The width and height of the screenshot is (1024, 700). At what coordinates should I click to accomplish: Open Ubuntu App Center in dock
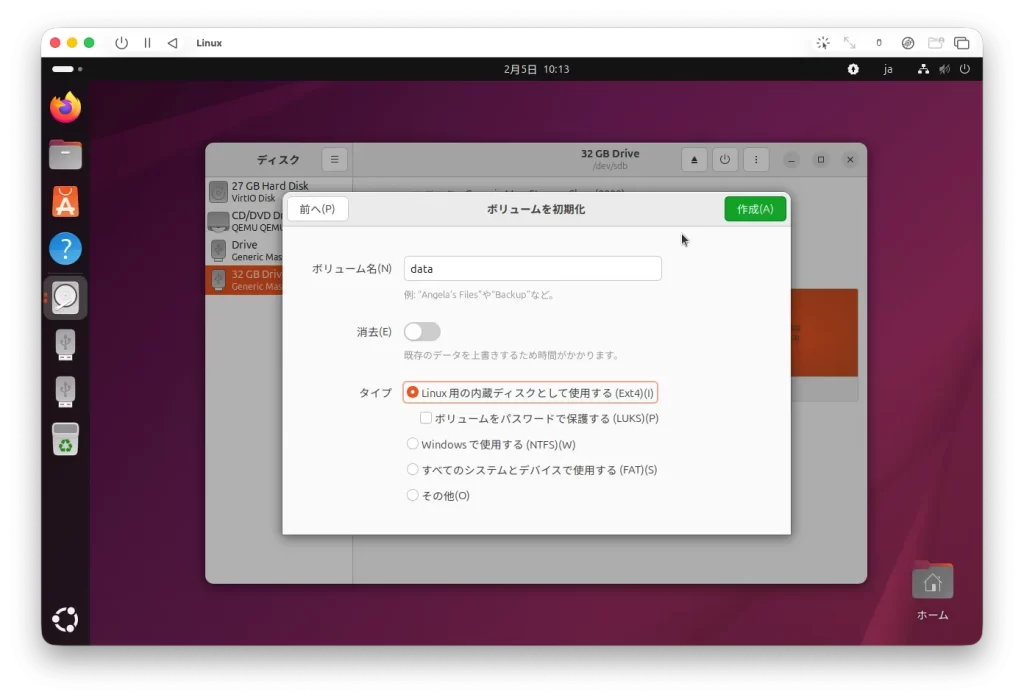[x=66, y=202]
